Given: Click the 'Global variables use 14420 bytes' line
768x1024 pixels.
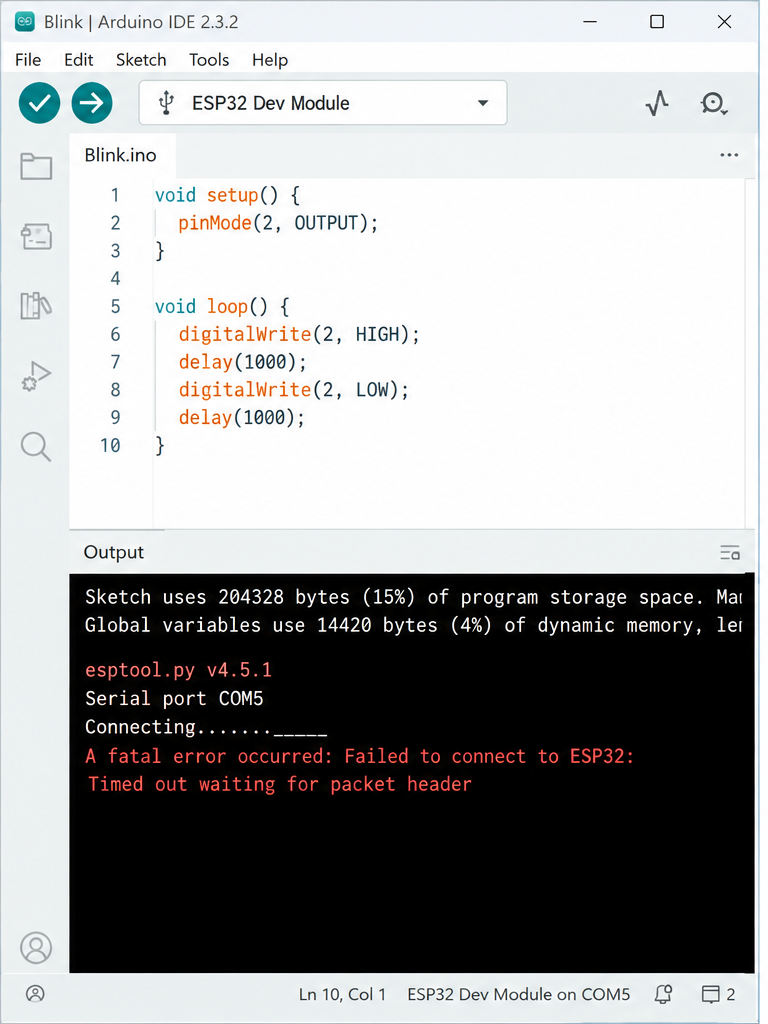Looking at the screenshot, I should tap(413, 625).
